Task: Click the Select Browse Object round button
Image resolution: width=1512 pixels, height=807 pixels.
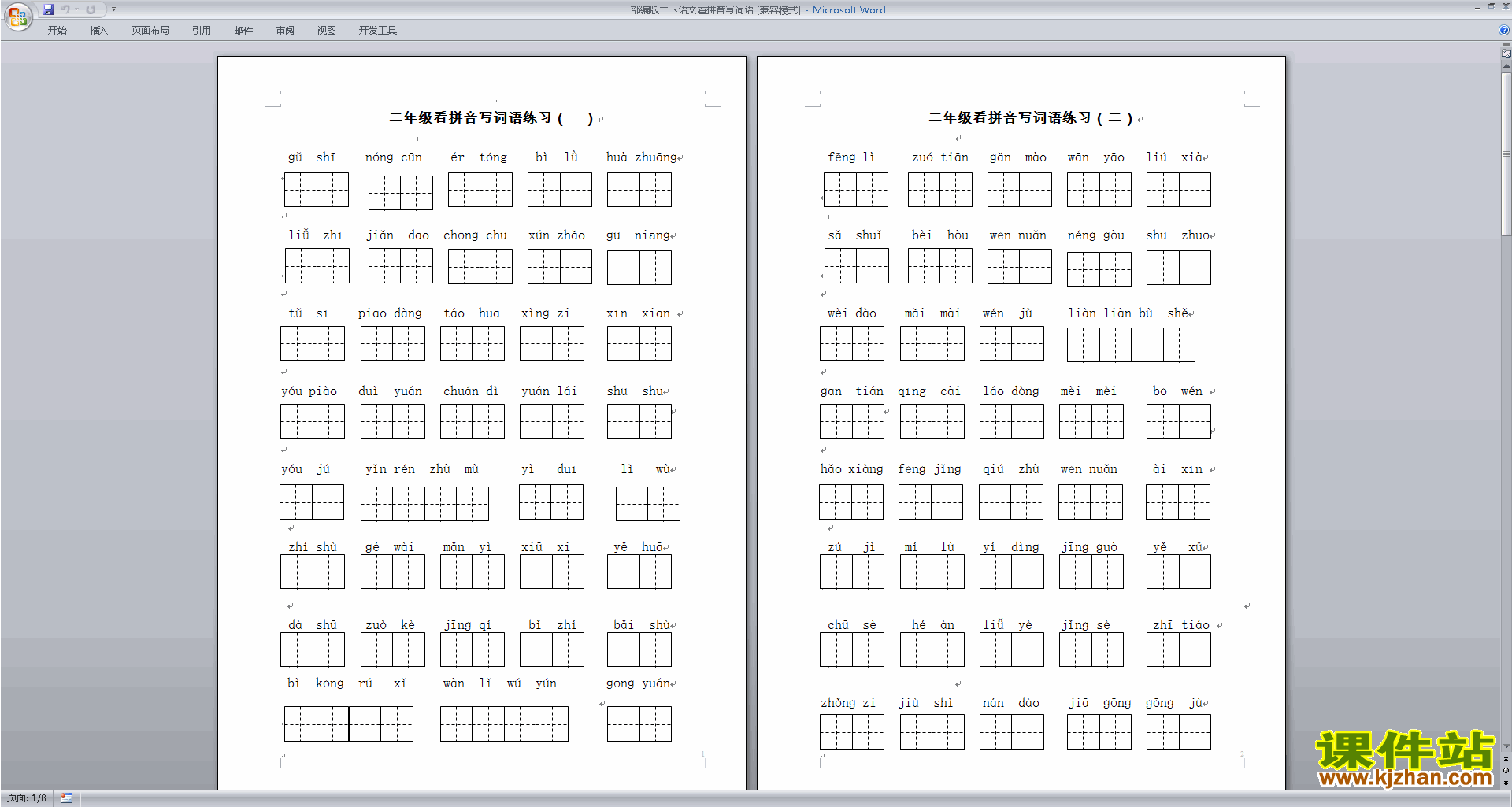Action: coord(1506,770)
